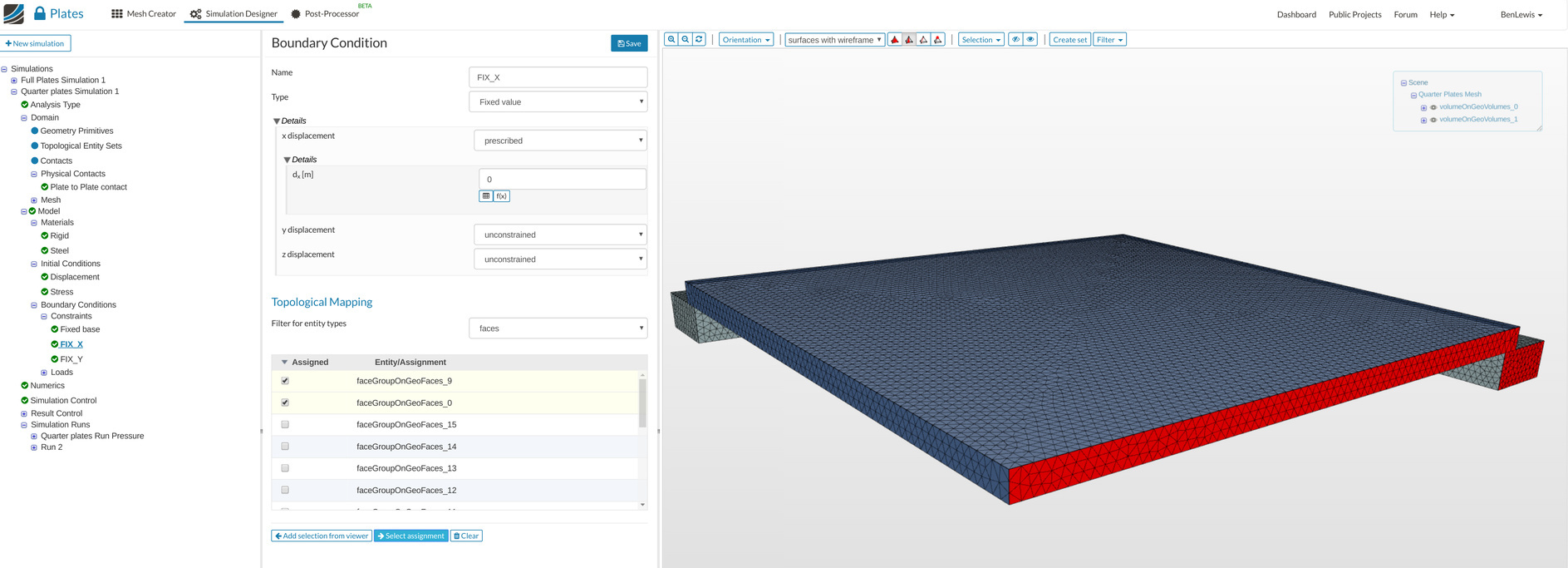Image resolution: width=1568 pixels, height=568 pixels.
Task: Click green check icon next to Numerics
Action: pyautogui.click(x=25, y=385)
